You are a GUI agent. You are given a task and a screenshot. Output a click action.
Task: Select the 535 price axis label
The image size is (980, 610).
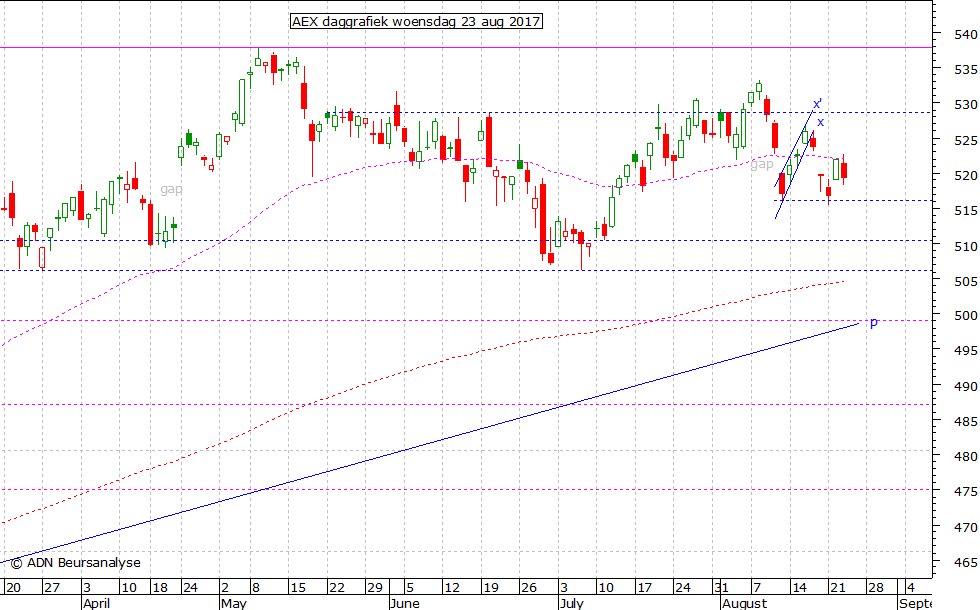pyautogui.click(x=966, y=70)
